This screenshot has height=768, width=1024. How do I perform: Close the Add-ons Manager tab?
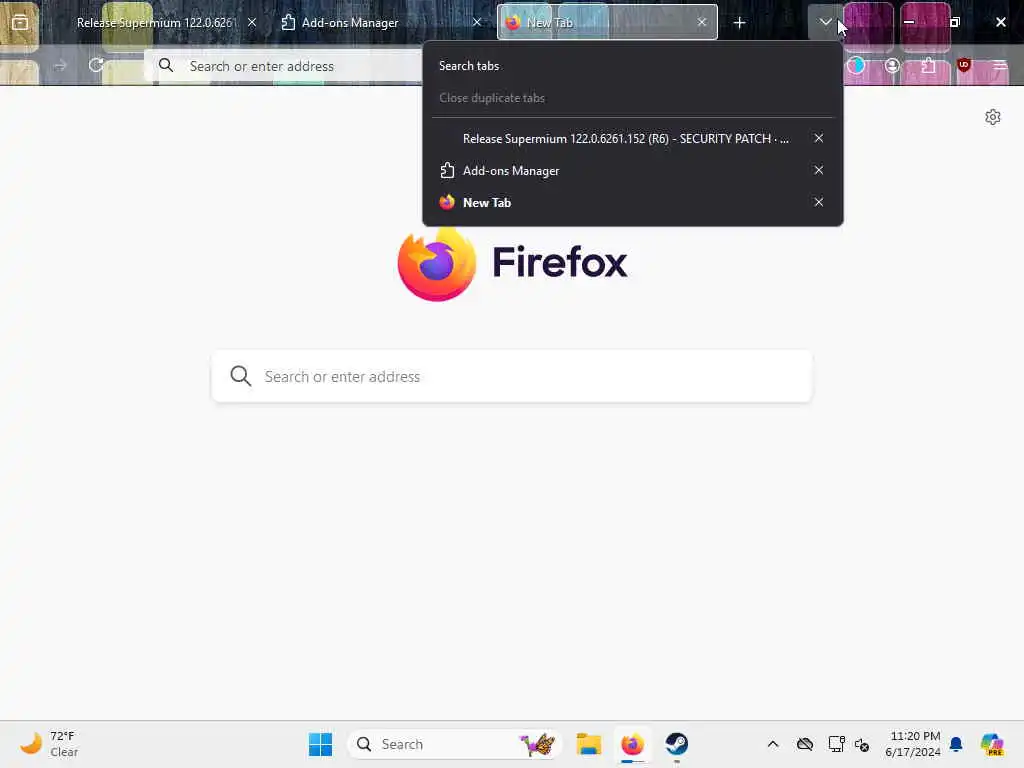(477, 23)
